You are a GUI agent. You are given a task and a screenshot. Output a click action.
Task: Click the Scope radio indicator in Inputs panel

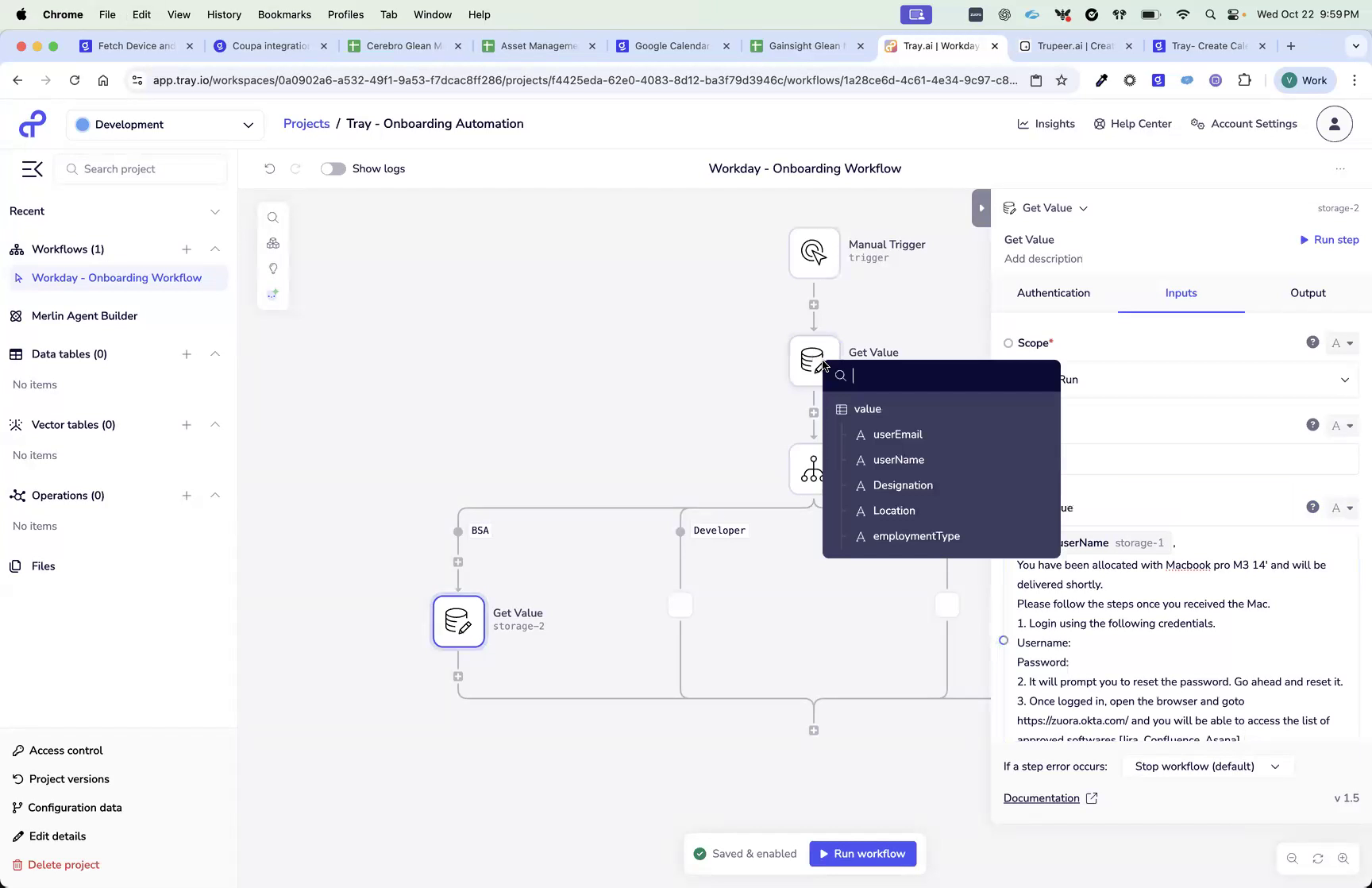coord(1008,342)
